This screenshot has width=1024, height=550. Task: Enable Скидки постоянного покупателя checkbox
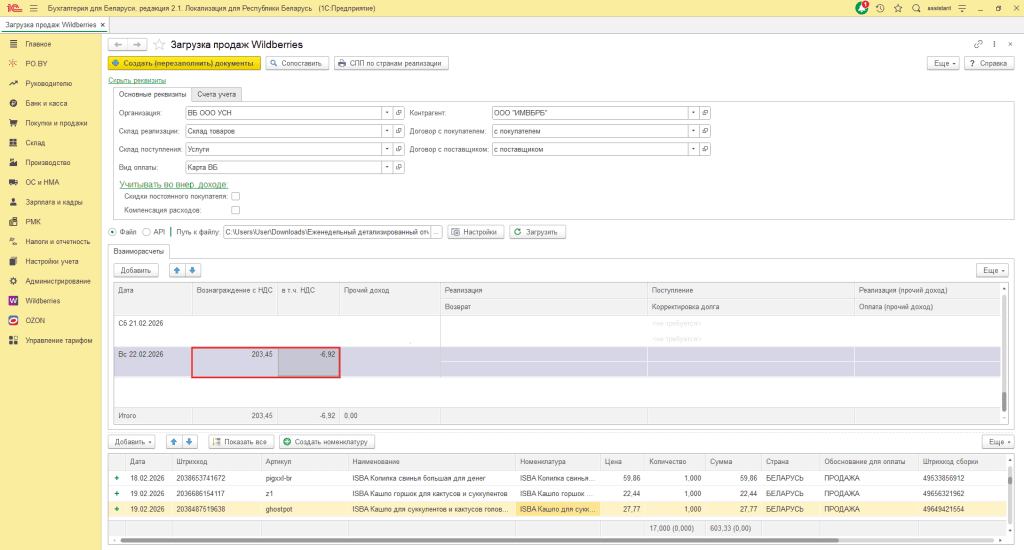coord(235,197)
